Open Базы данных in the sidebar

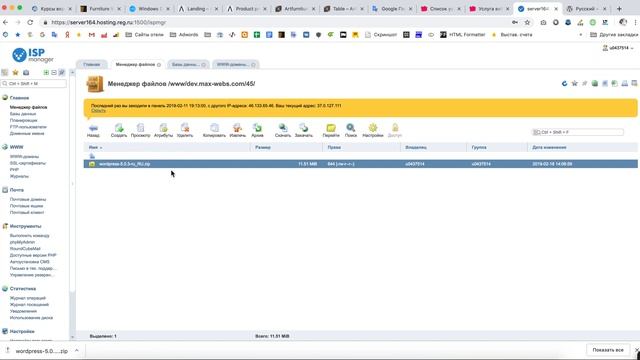coord(22,114)
